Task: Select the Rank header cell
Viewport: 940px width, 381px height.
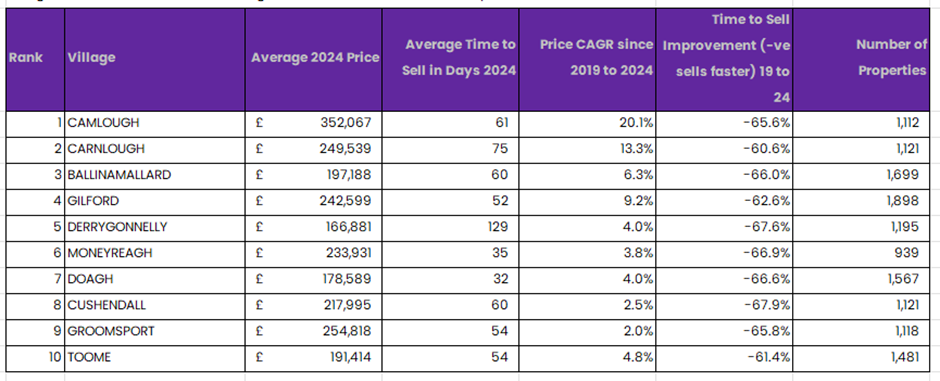Action: click(35, 58)
